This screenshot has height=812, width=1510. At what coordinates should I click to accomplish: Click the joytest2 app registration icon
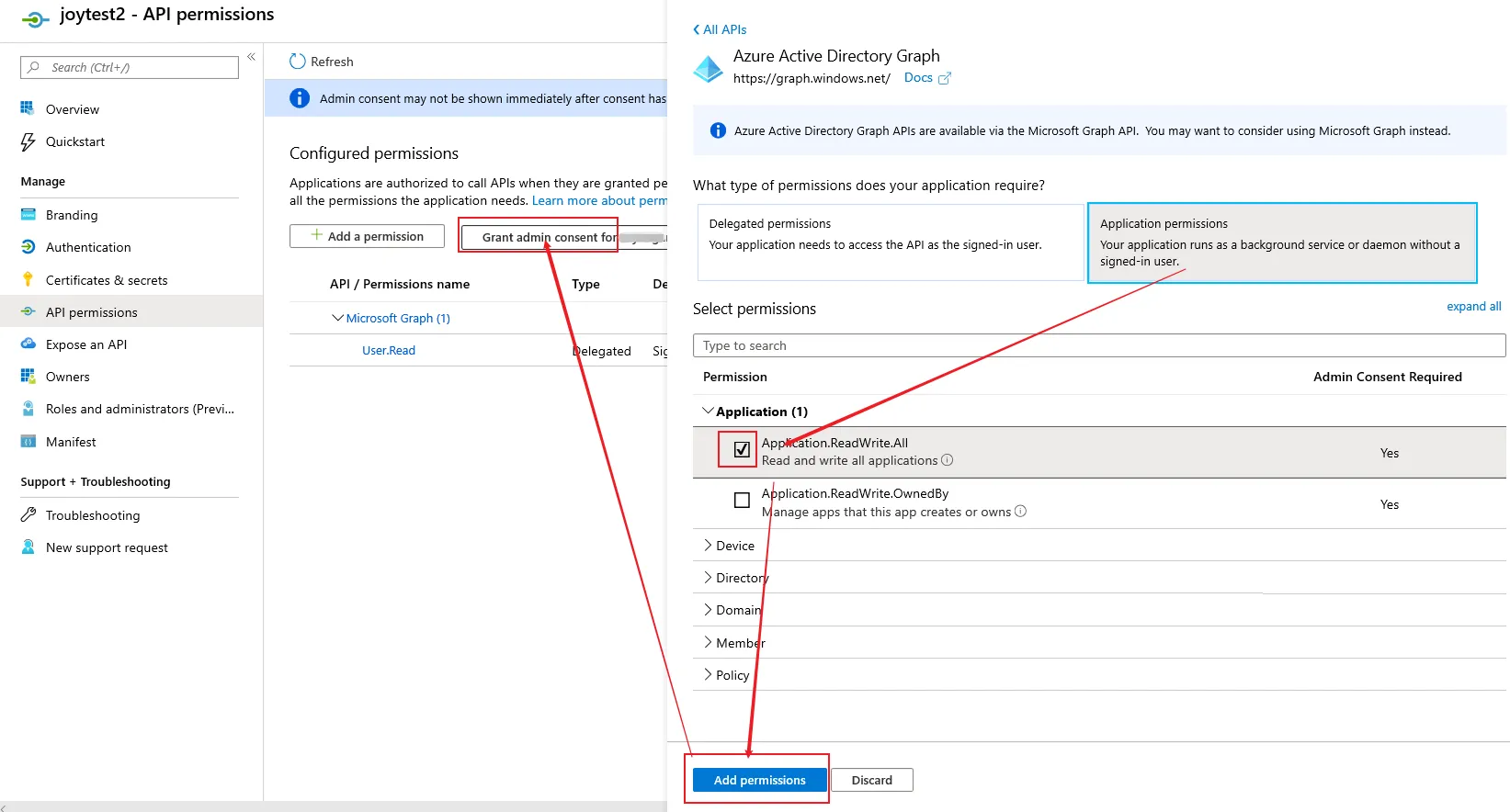[x=35, y=18]
